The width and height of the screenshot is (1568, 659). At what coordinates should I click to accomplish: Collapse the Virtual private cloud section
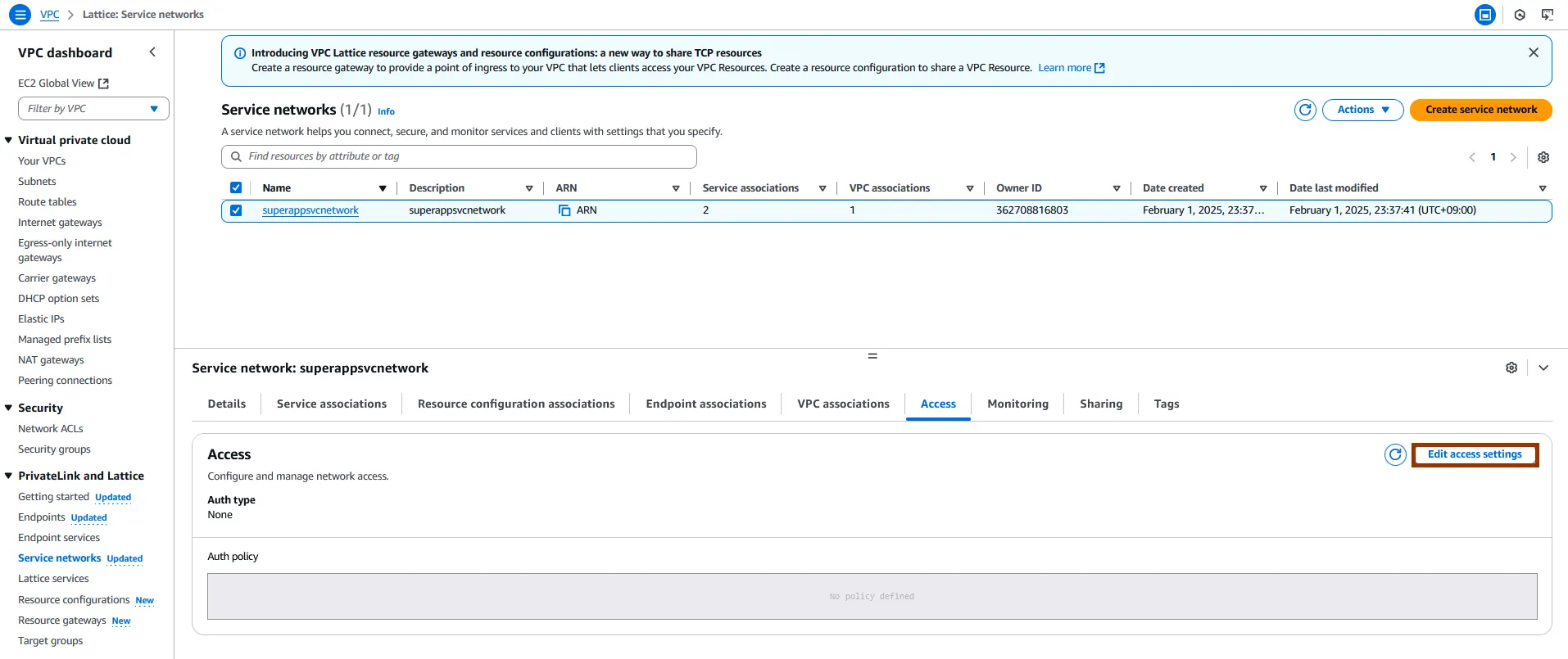8,140
